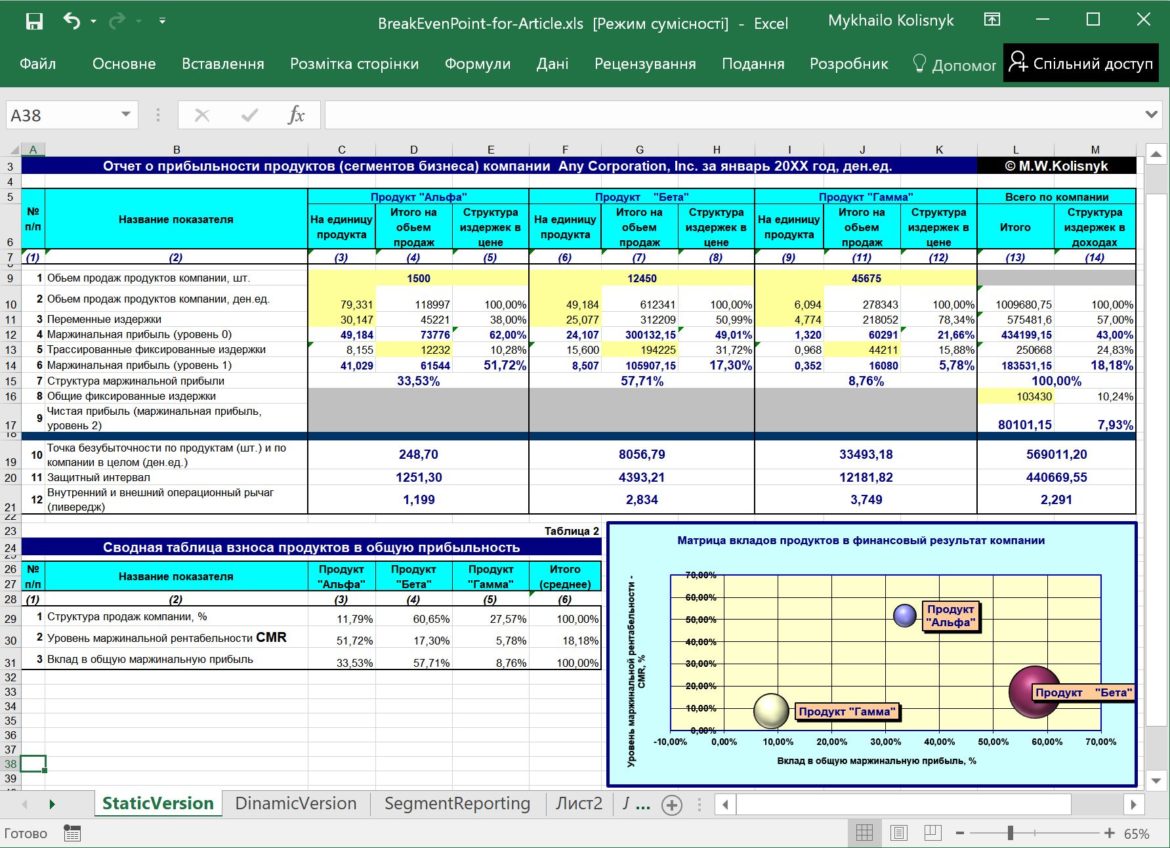This screenshot has width=1170, height=848.
Task: Click the 65% zoom level value
Action: [1136, 834]
